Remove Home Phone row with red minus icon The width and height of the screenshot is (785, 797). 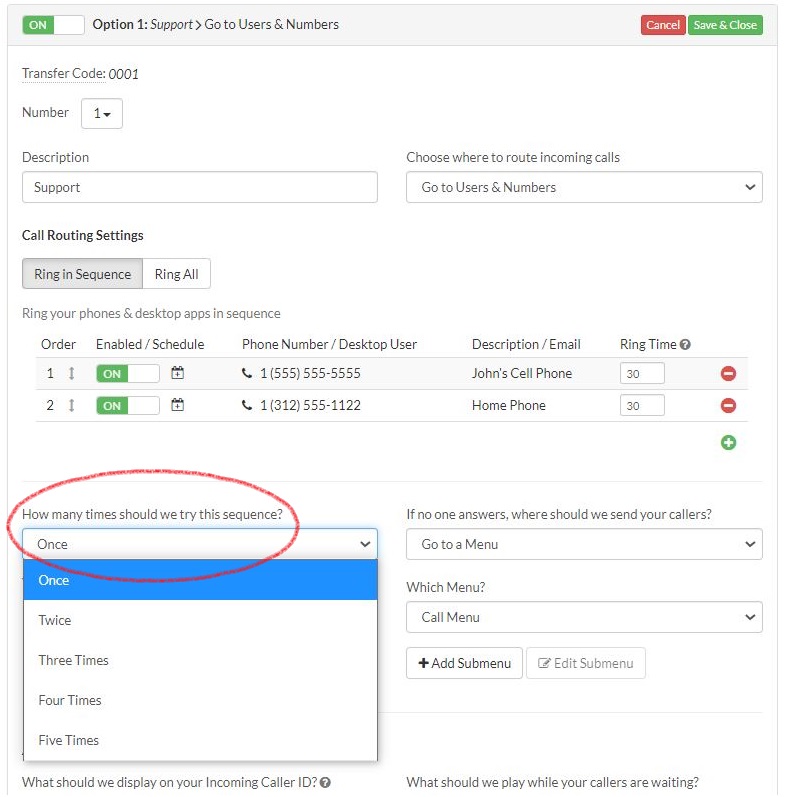728,405
